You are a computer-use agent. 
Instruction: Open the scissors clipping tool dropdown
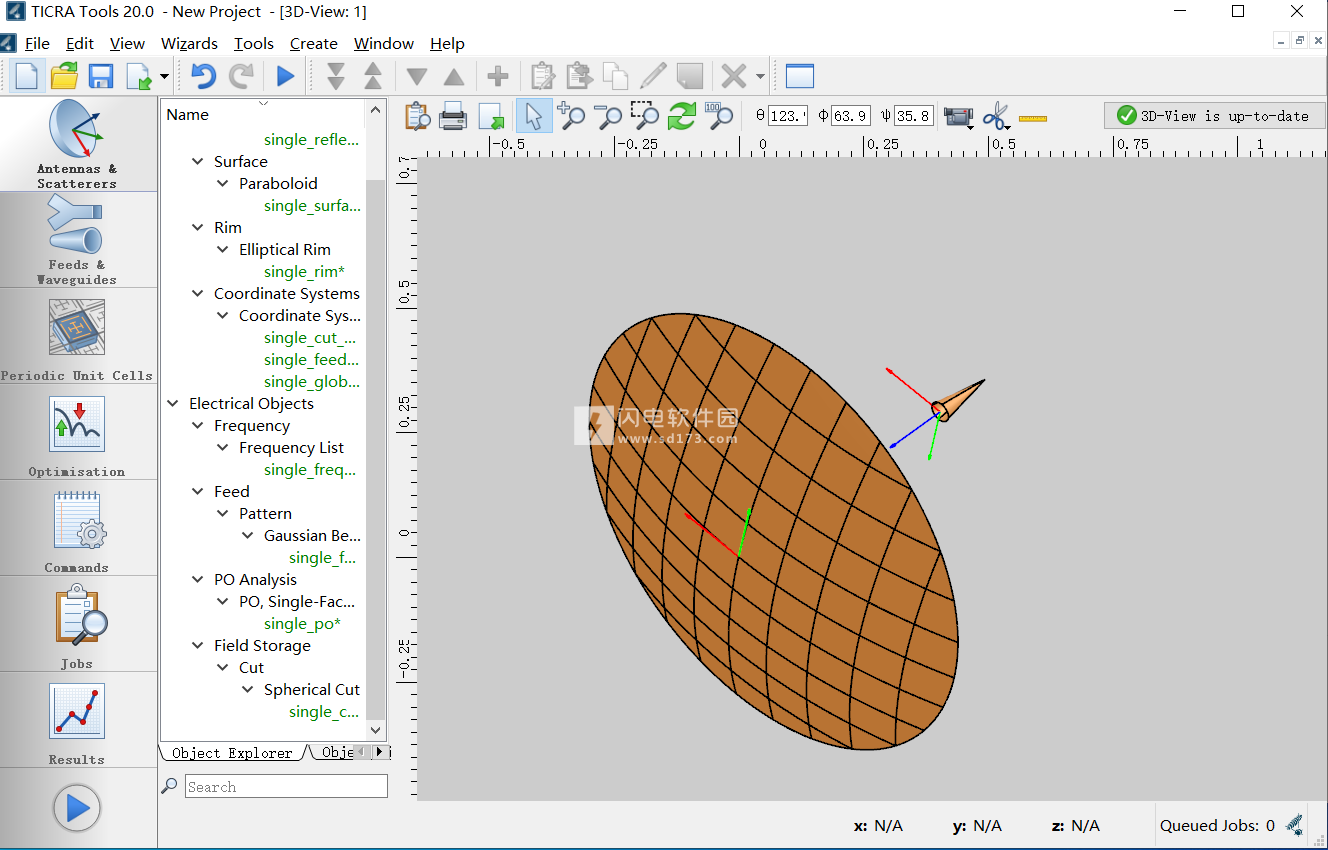(996, 117)
